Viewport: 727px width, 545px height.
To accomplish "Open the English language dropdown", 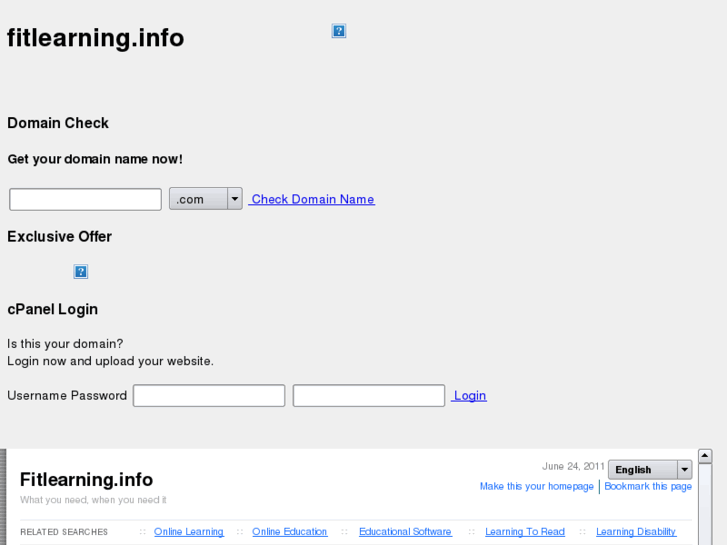I will click(x=650, y=469).
